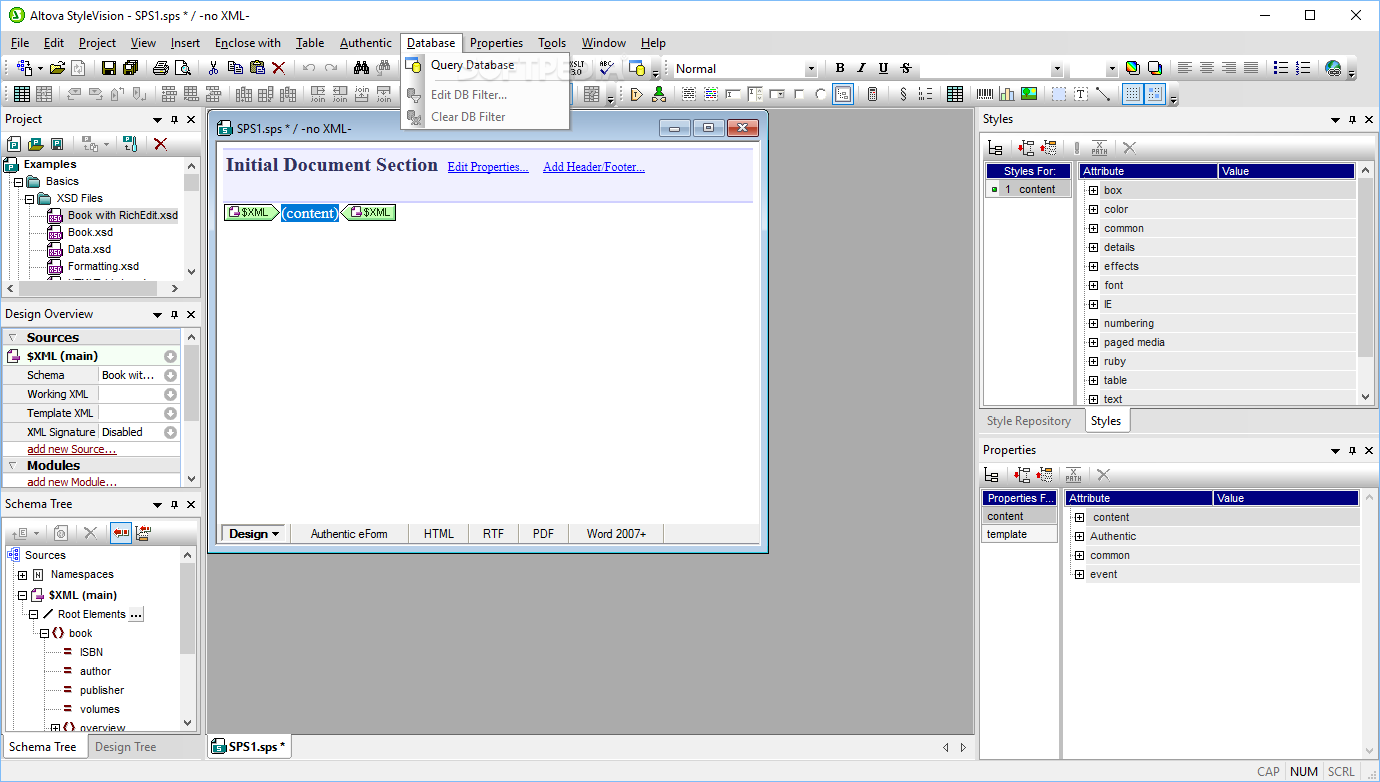Toggle Bold formatting
Viewport: 1380px width, 782px height.
[x=840, y=68]
